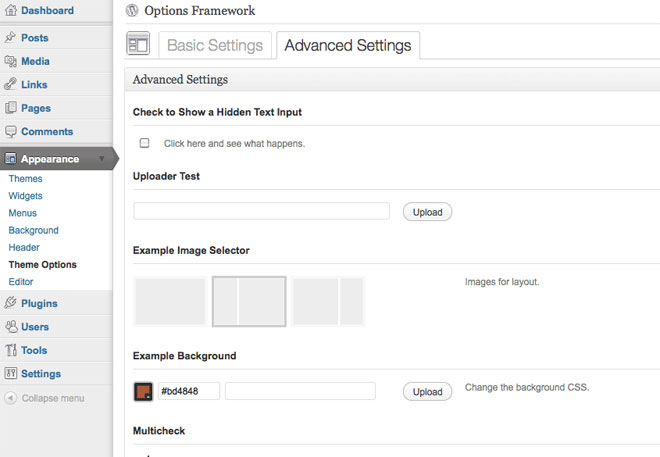Click the Options Framework page title
The width and height of the screenshot is (660, 457).
point(200,11)
